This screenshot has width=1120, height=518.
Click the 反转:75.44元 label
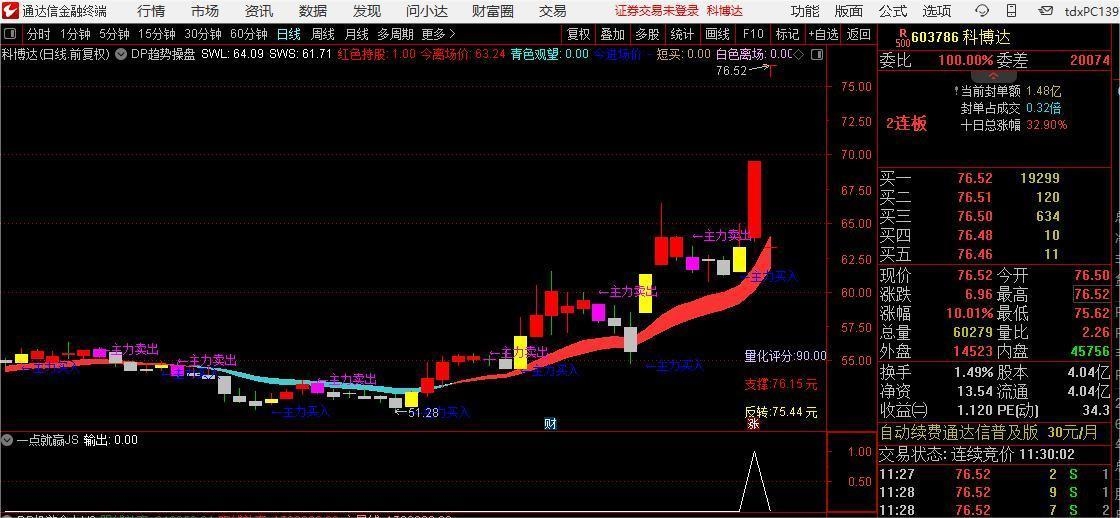(781, 412)
